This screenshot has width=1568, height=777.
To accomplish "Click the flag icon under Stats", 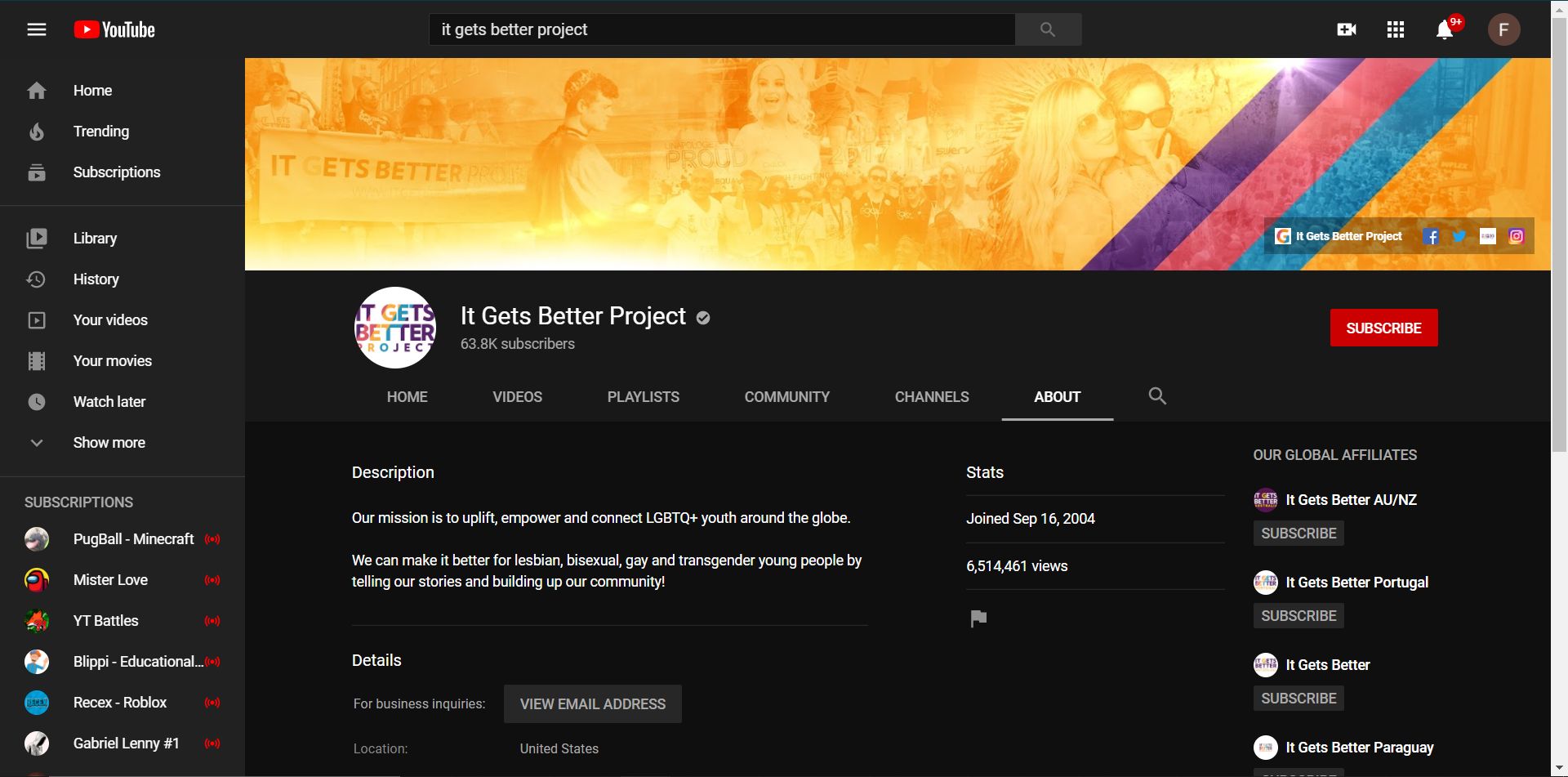I will (978, 619).
